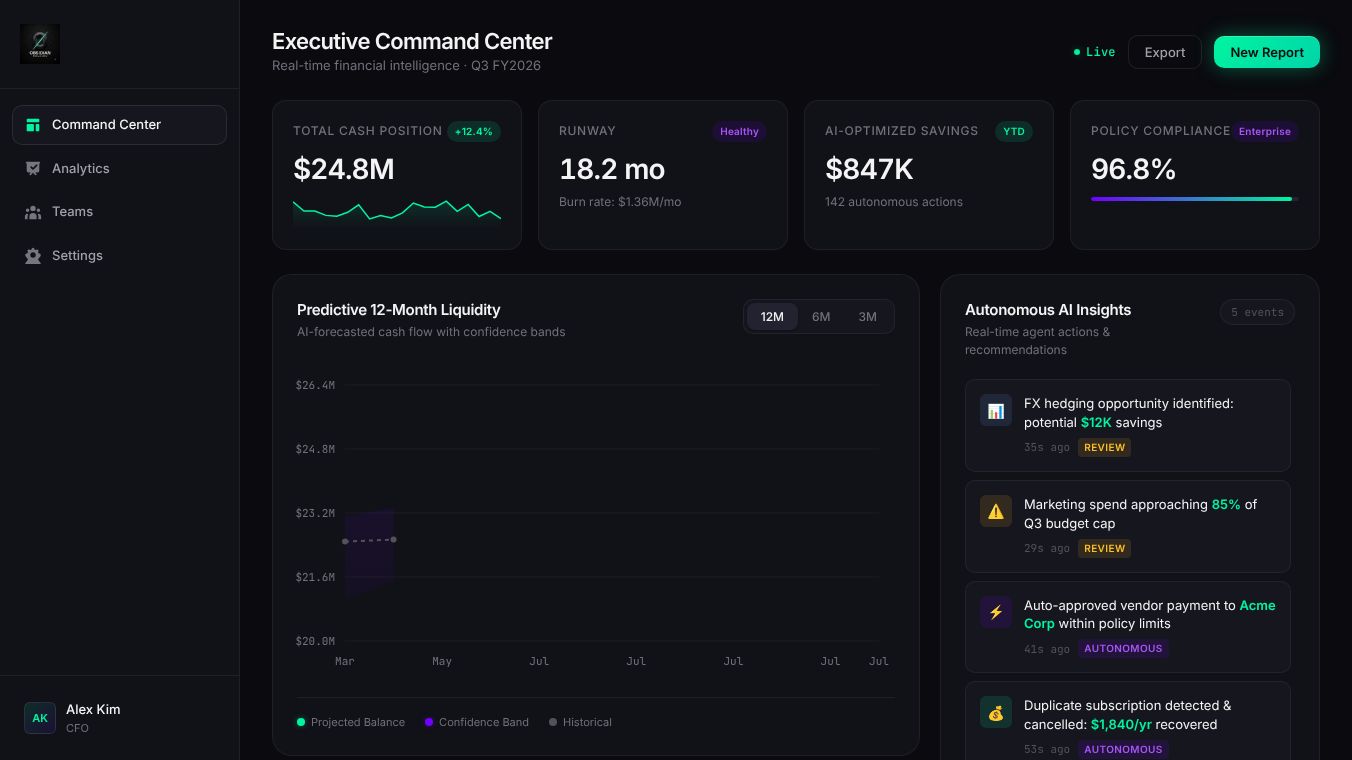The image size is (1352, 760).
Task: Click the company logo in sidebar
Action: coord(40,44)
